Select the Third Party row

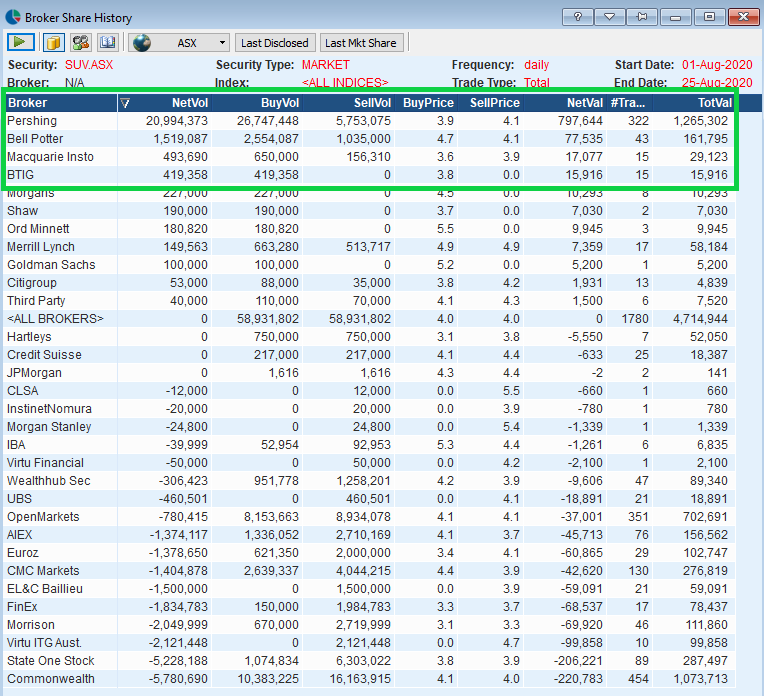(x=369, y=301)
